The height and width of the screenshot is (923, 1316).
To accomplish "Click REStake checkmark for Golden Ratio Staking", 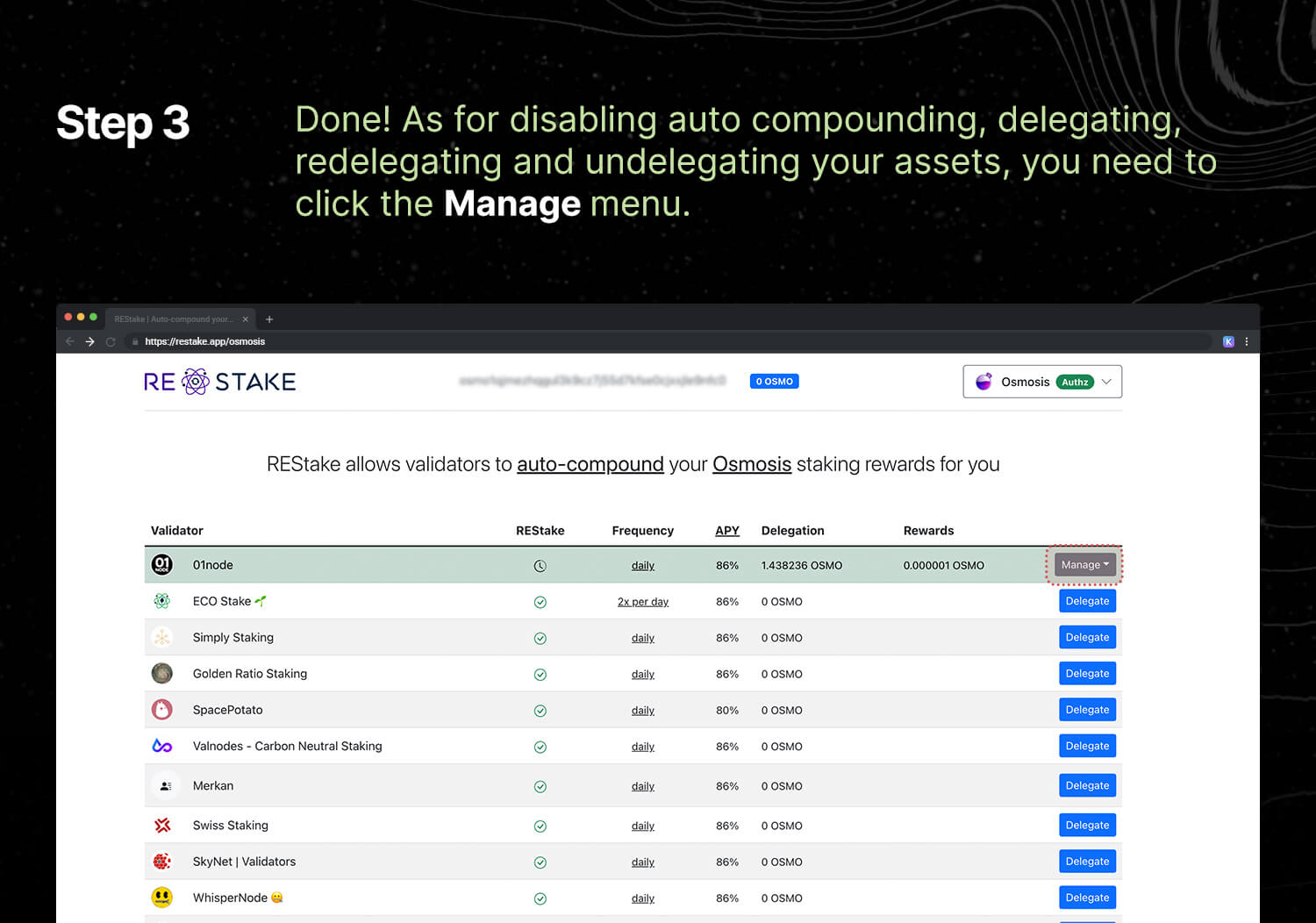I will click(x=540, y=675).
